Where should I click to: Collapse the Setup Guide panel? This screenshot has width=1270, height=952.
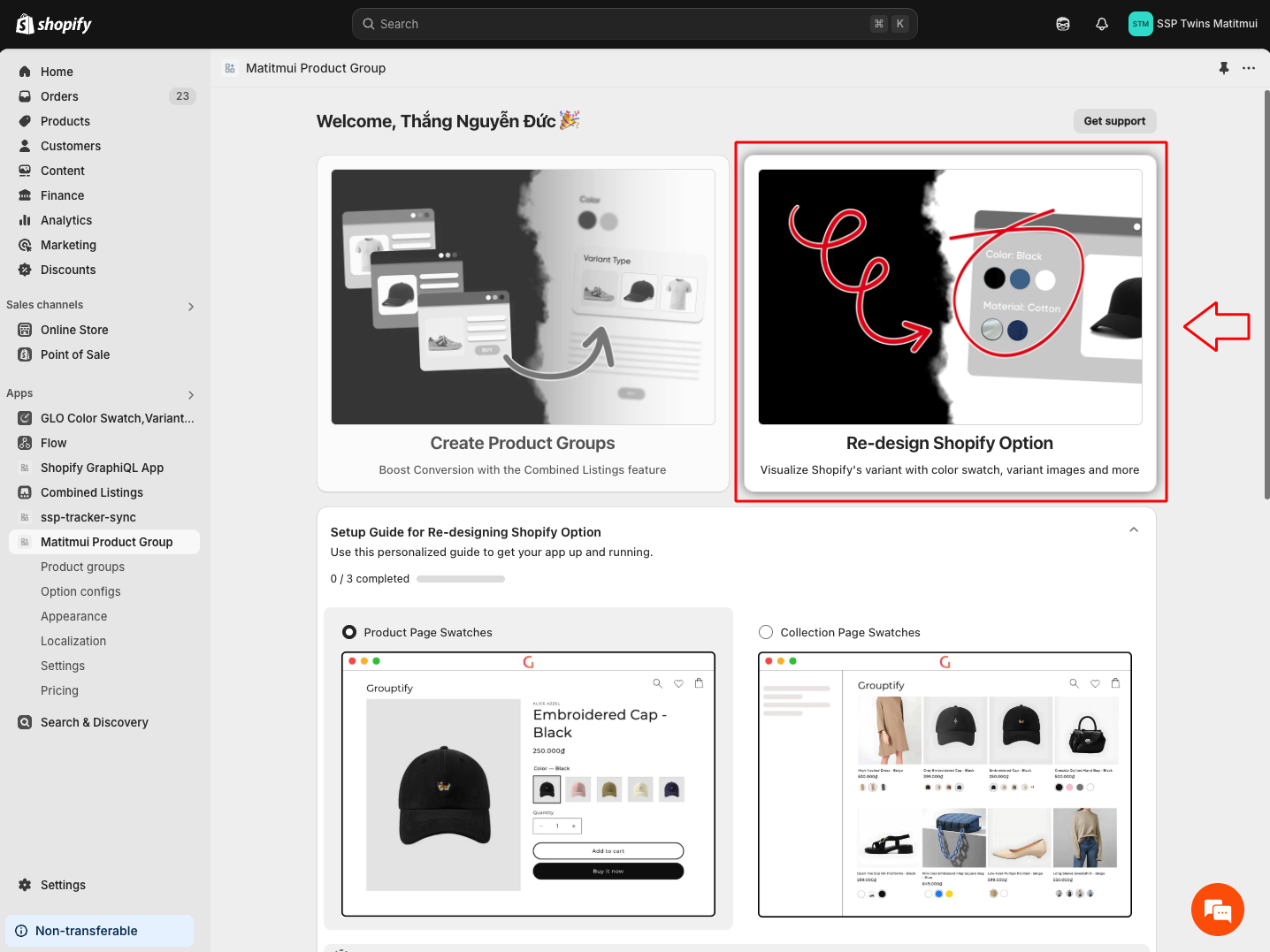point(1134,529)
